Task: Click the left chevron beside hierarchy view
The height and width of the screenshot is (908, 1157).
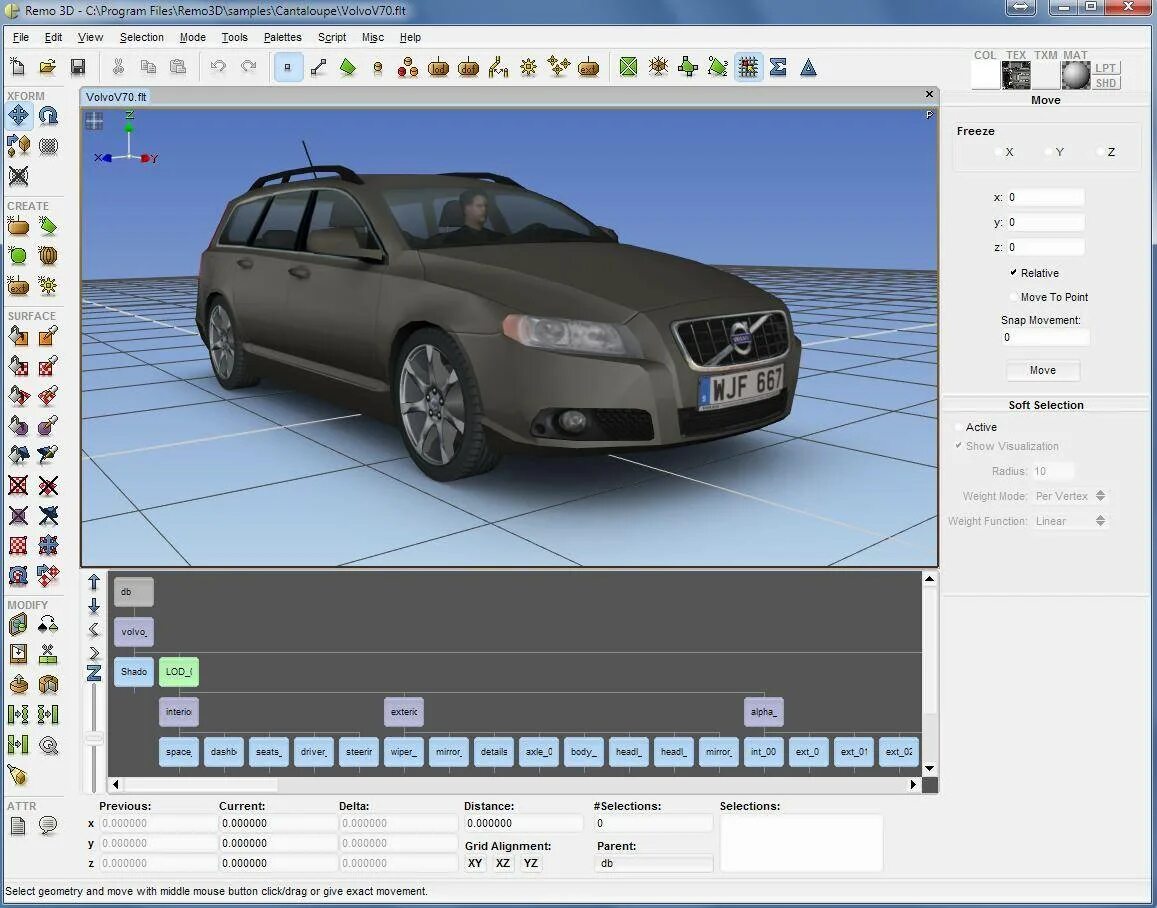Action: tap(94, 629)
